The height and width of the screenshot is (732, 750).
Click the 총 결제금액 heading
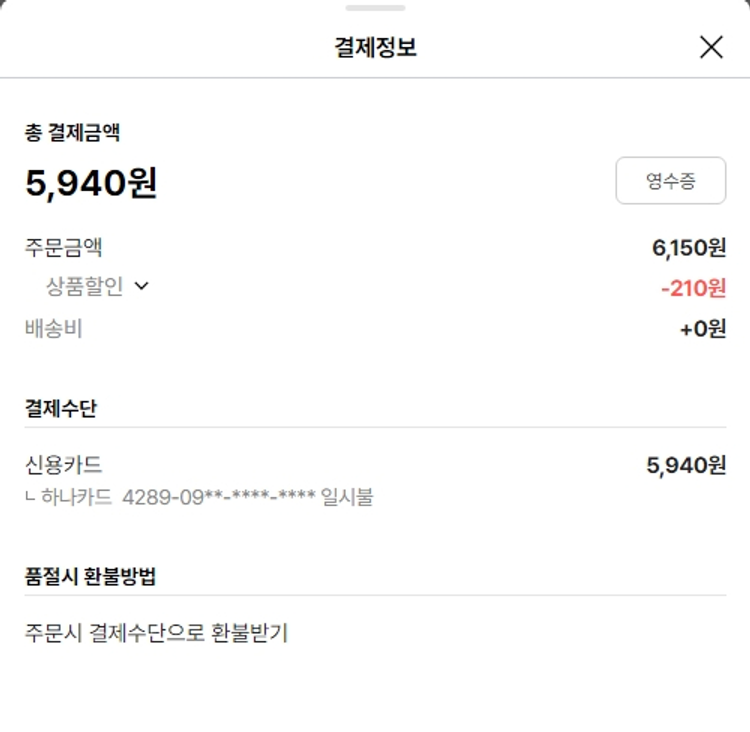(x=73, y=133)
